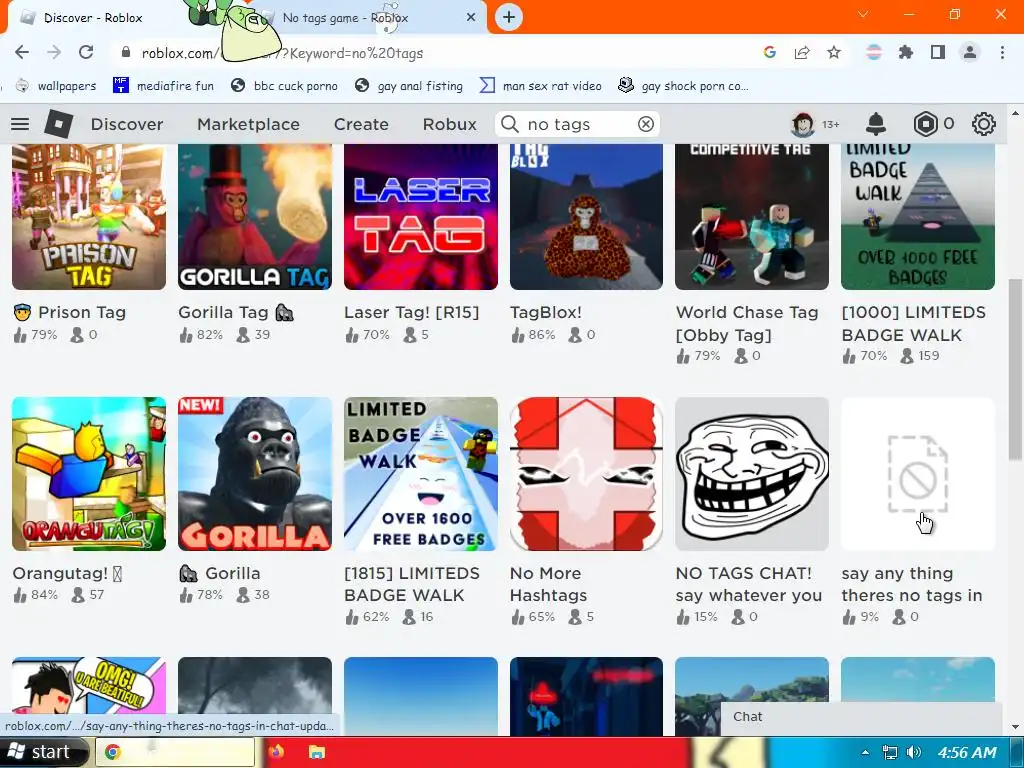Close the No tags game tab
The height and width of the screenshot is (768, 1024).
click(471, 17)
